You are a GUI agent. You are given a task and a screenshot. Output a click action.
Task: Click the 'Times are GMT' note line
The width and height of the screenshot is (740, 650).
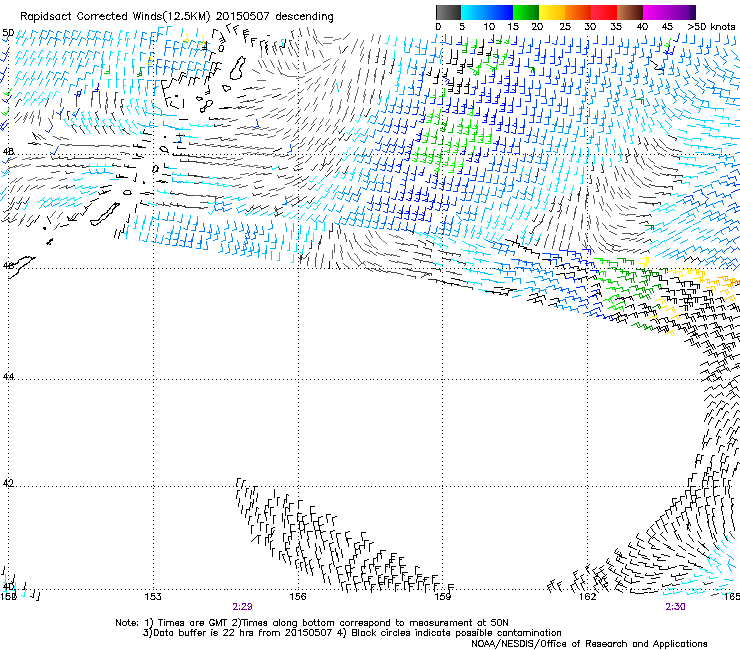point(311,623)
